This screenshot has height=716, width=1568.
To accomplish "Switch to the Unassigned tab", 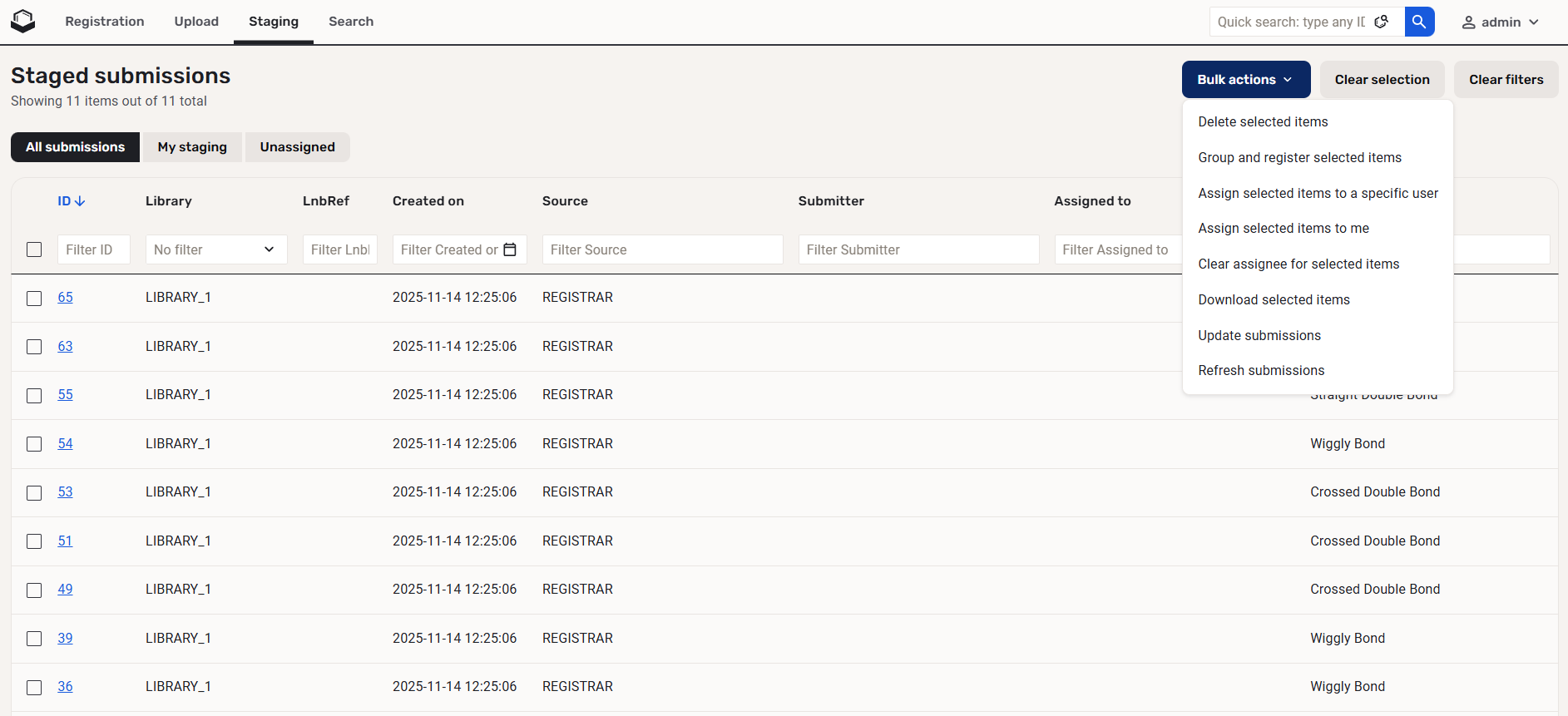I will tap(297, 147).
